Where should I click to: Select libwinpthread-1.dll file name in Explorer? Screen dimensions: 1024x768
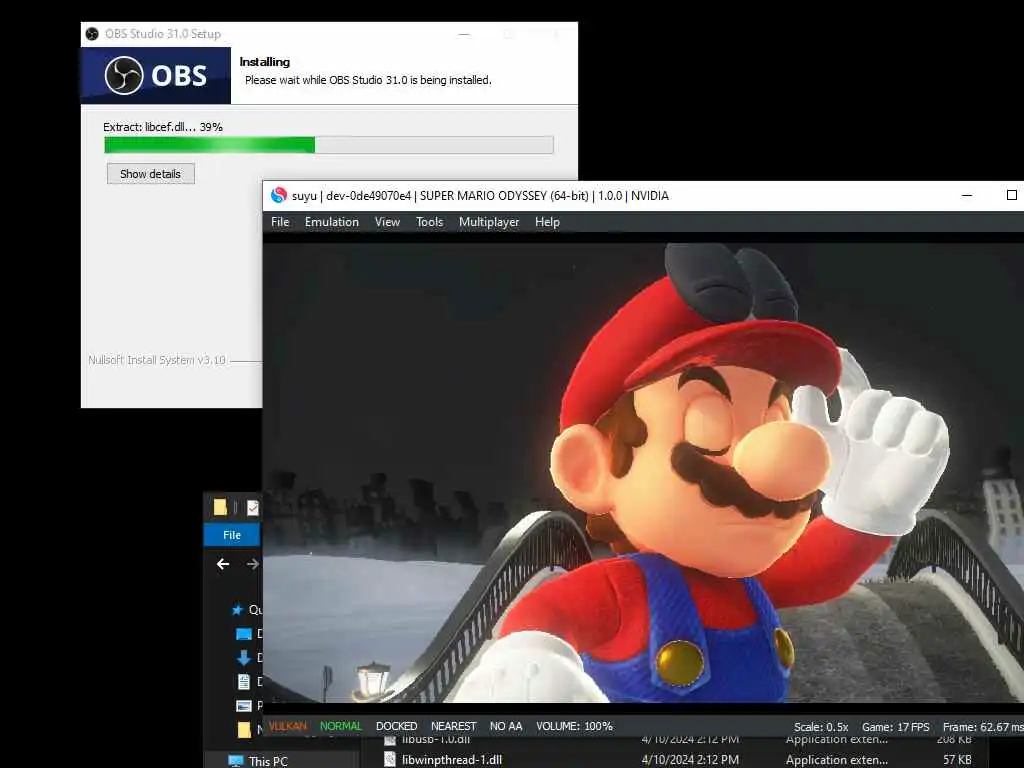pyautogui.click(x=452, y=760)
